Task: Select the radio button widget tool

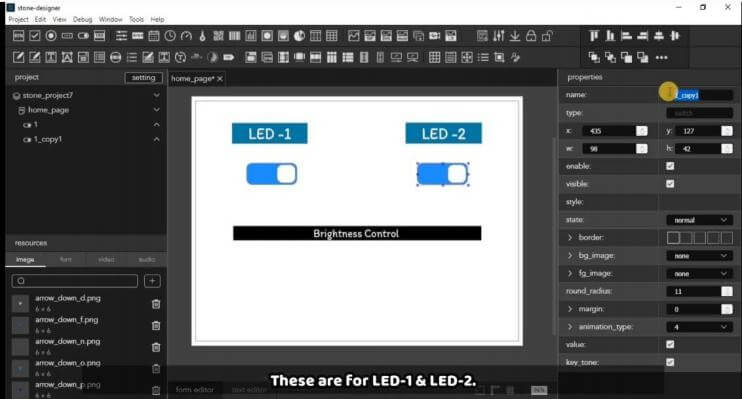Action: (x=51, y=36)
